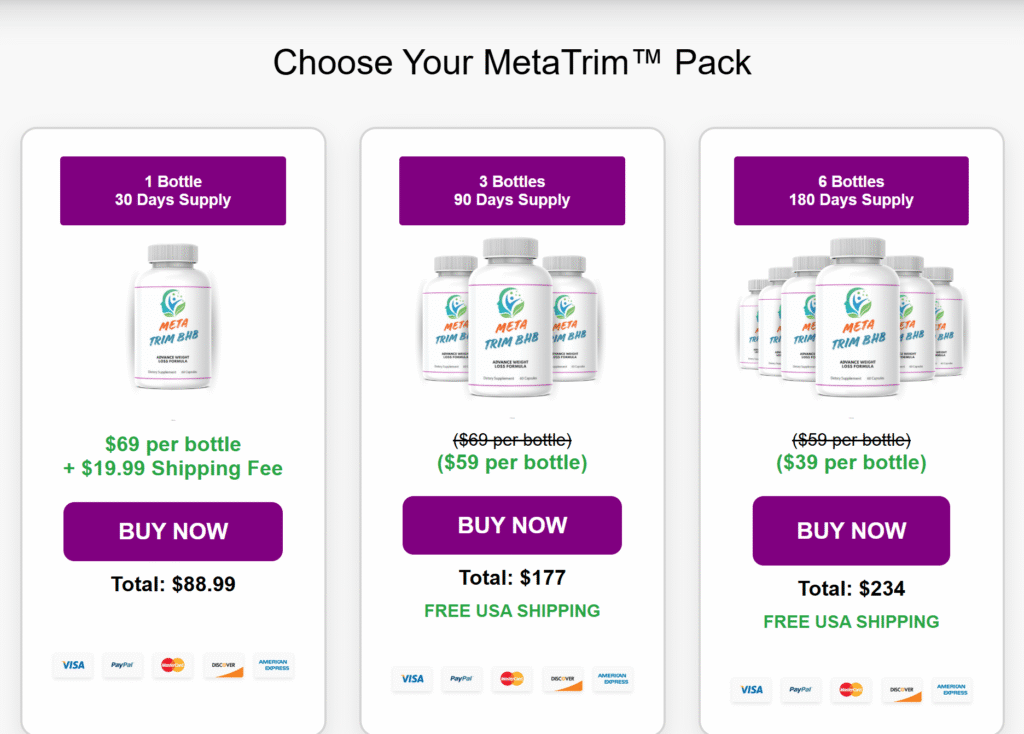The image size is (1024, 734).
Task: Click the '3 Bottles 90 Days Supply' banner
Action: click(x=512, y=191)
